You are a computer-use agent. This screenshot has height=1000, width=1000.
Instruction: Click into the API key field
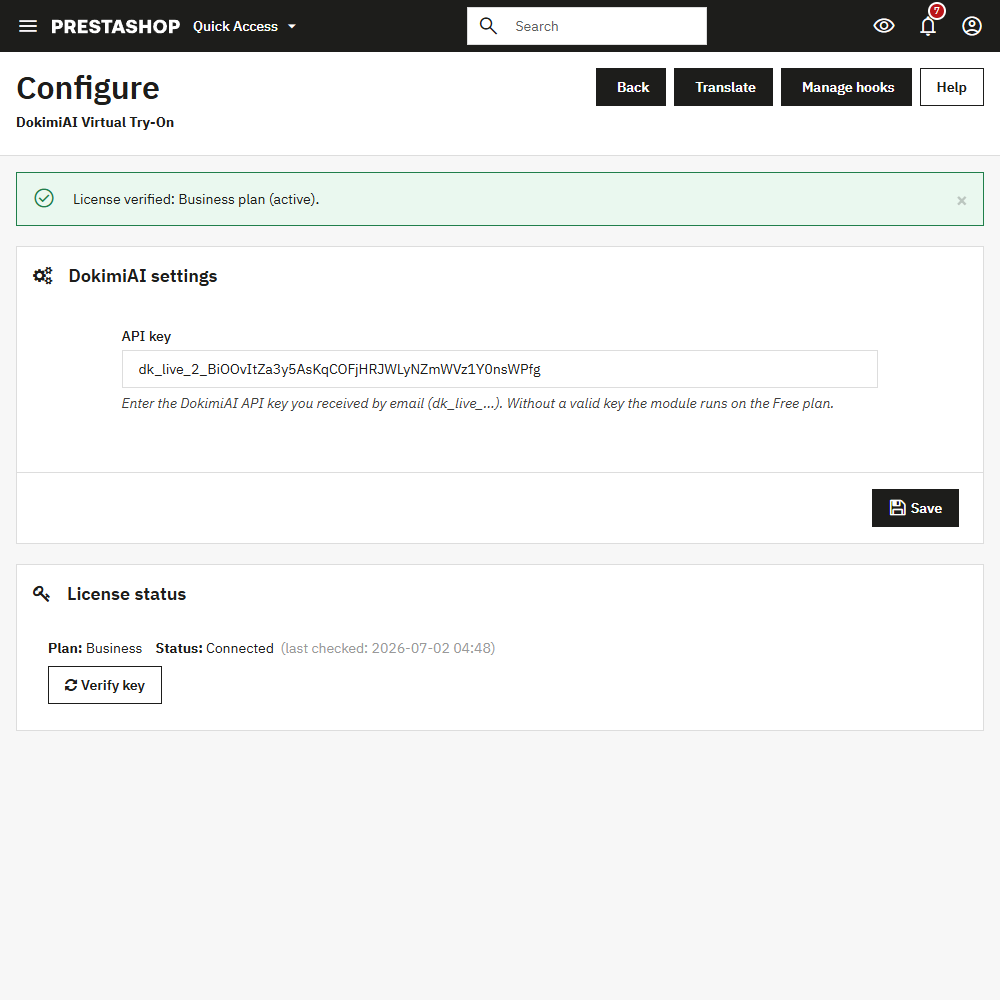click(499, 369)
